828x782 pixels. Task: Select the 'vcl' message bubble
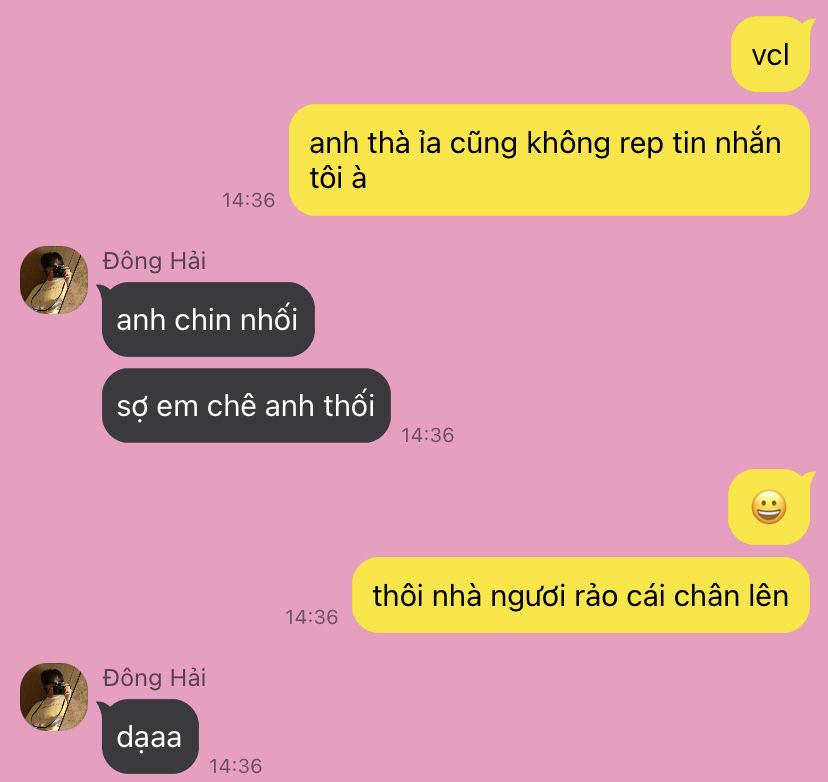click(770, 54)
